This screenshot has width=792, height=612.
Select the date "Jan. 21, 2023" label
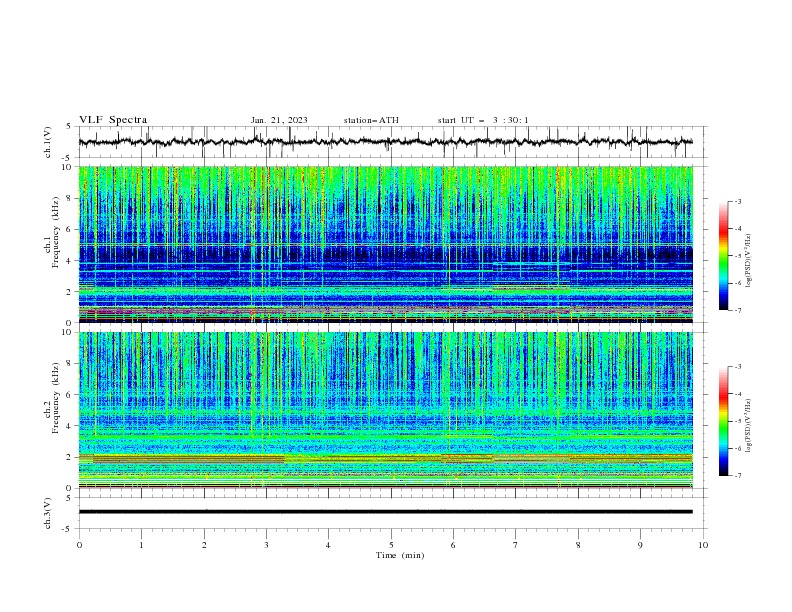(x=279, y=120)
